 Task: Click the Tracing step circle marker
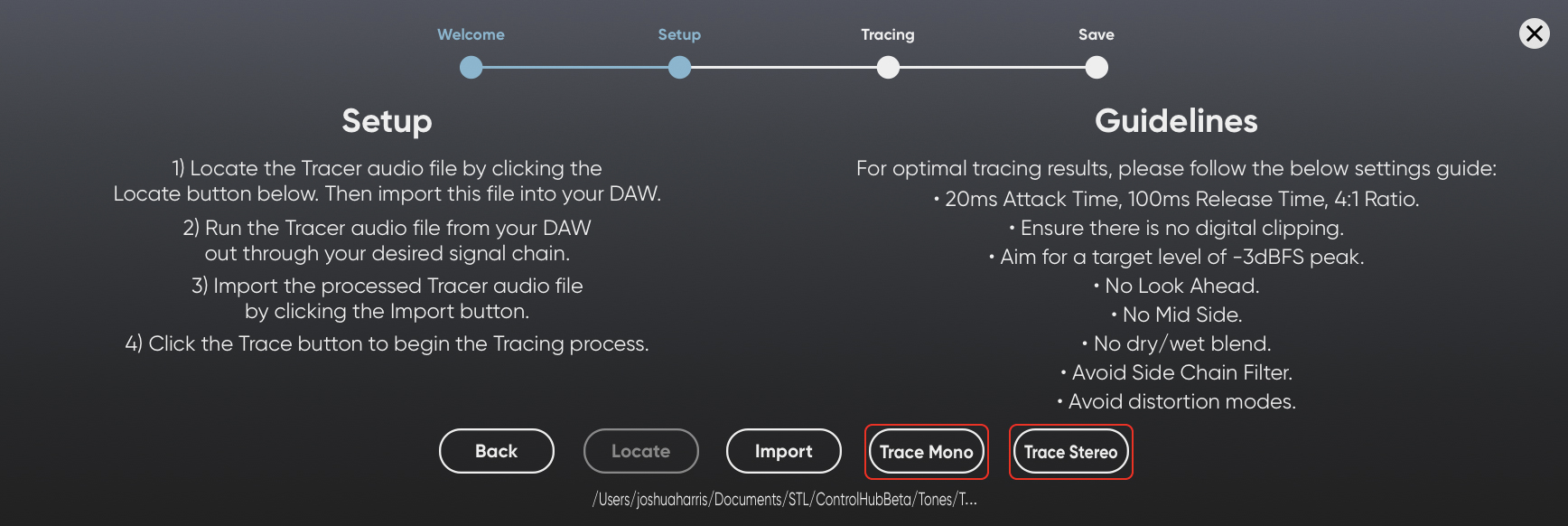tap(888, 67)
